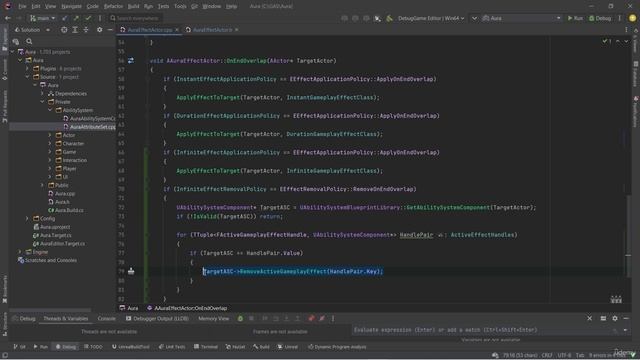This screenshot has width=640, height=360.
Task: Click the locate in solution target icon
Action: click(64, 30)
